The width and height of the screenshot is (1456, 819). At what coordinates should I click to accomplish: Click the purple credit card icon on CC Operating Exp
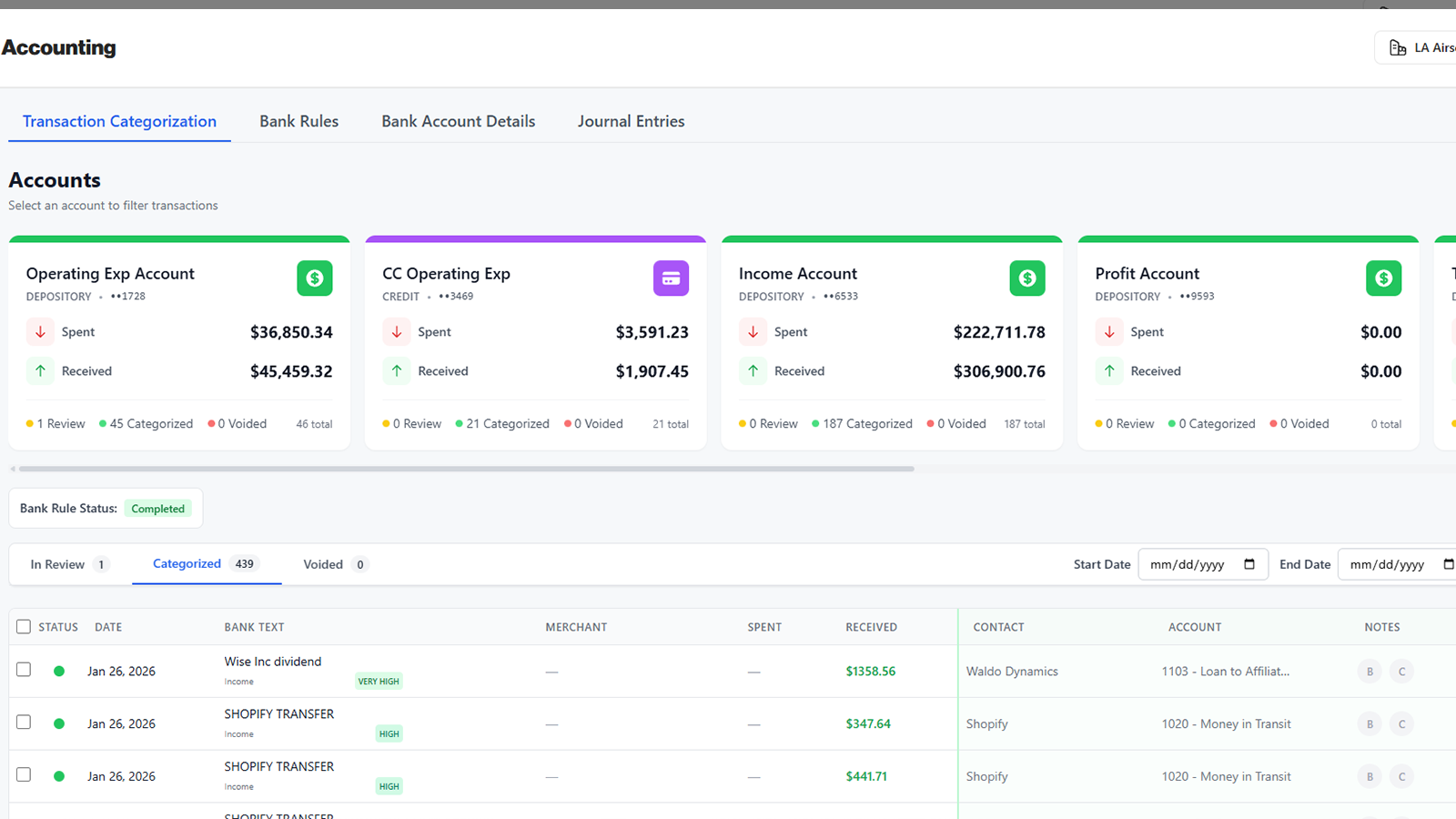click(x=671, y=278)
